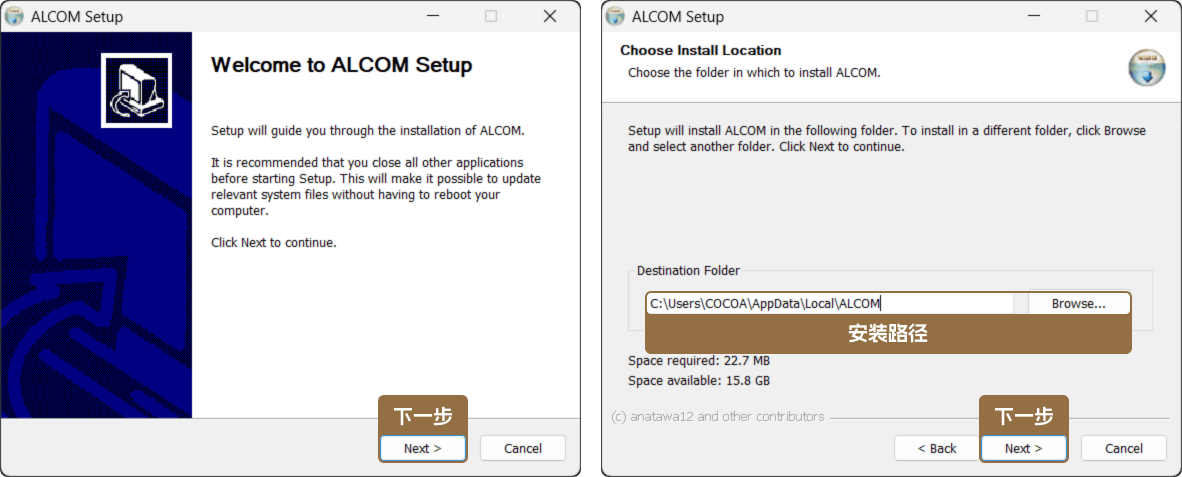This screenshot has height=477, width=1182.
Task: Click the globe installer icon beside Choose Install Location
Action: coord(1146,68)
